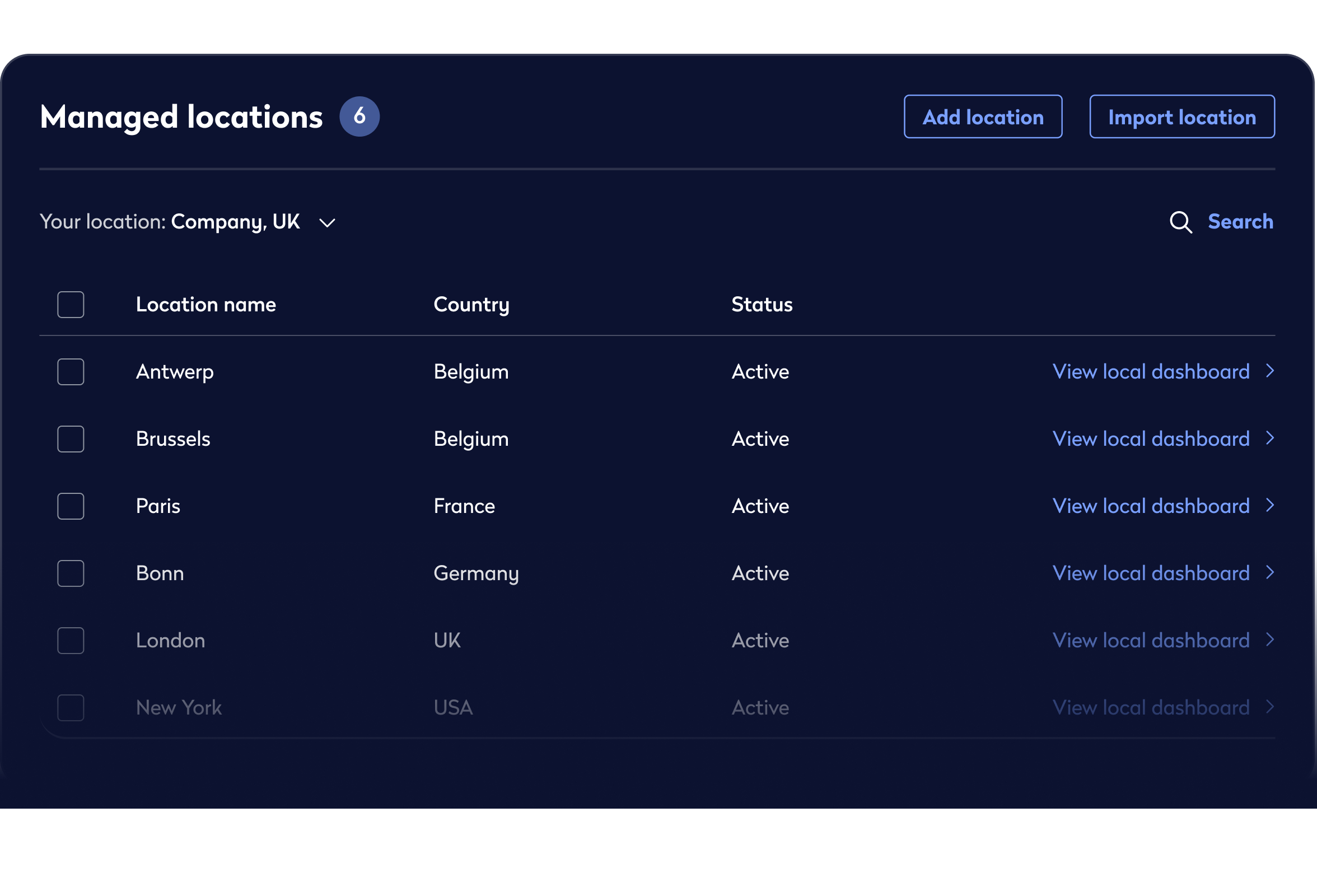The width and height of the screenshot is (1317, 896).
Task: Open View local dashboard for Antwerp
Action: (x=1151, y=372)
